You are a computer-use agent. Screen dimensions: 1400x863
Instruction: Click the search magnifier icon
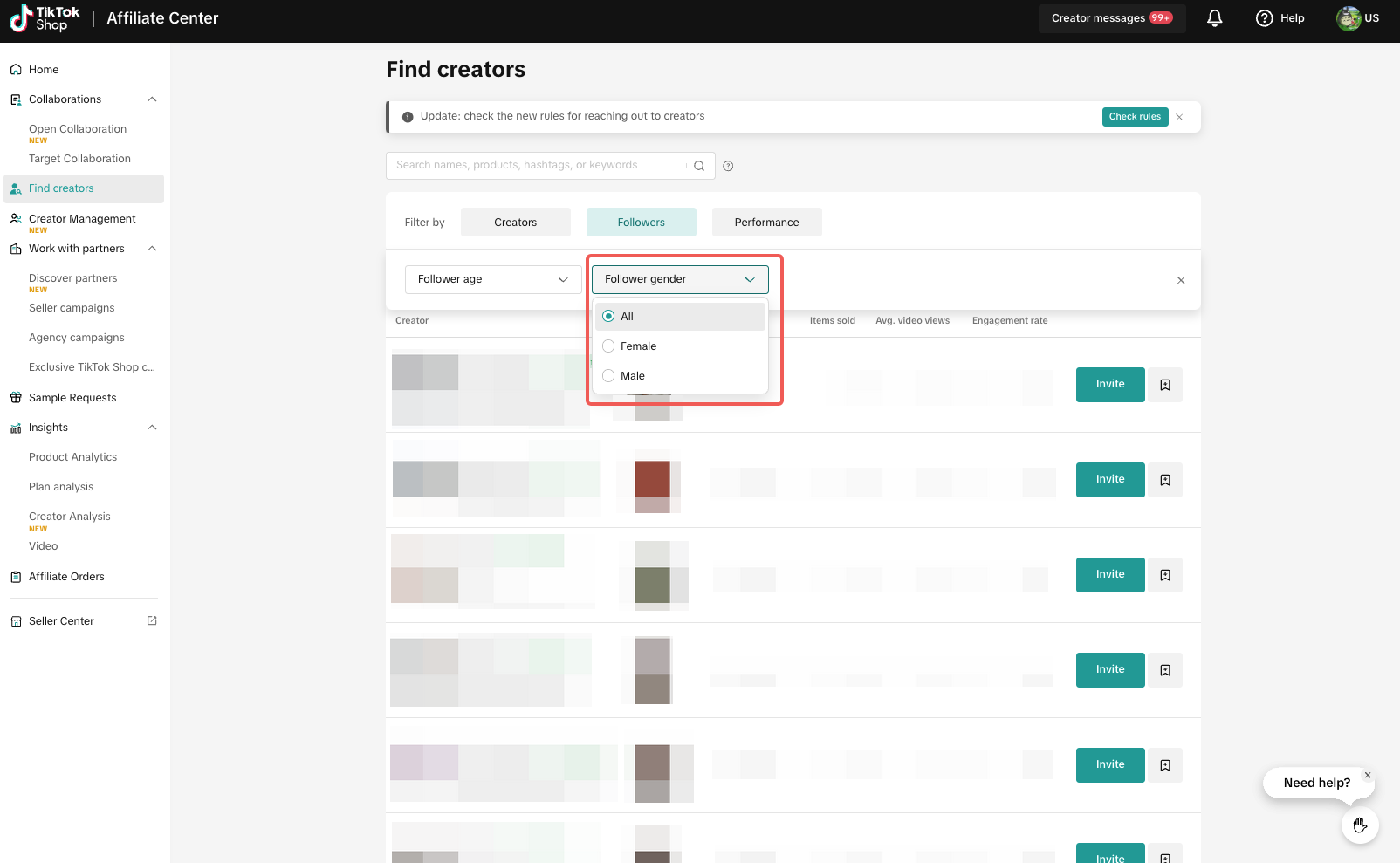click(699, 166)
